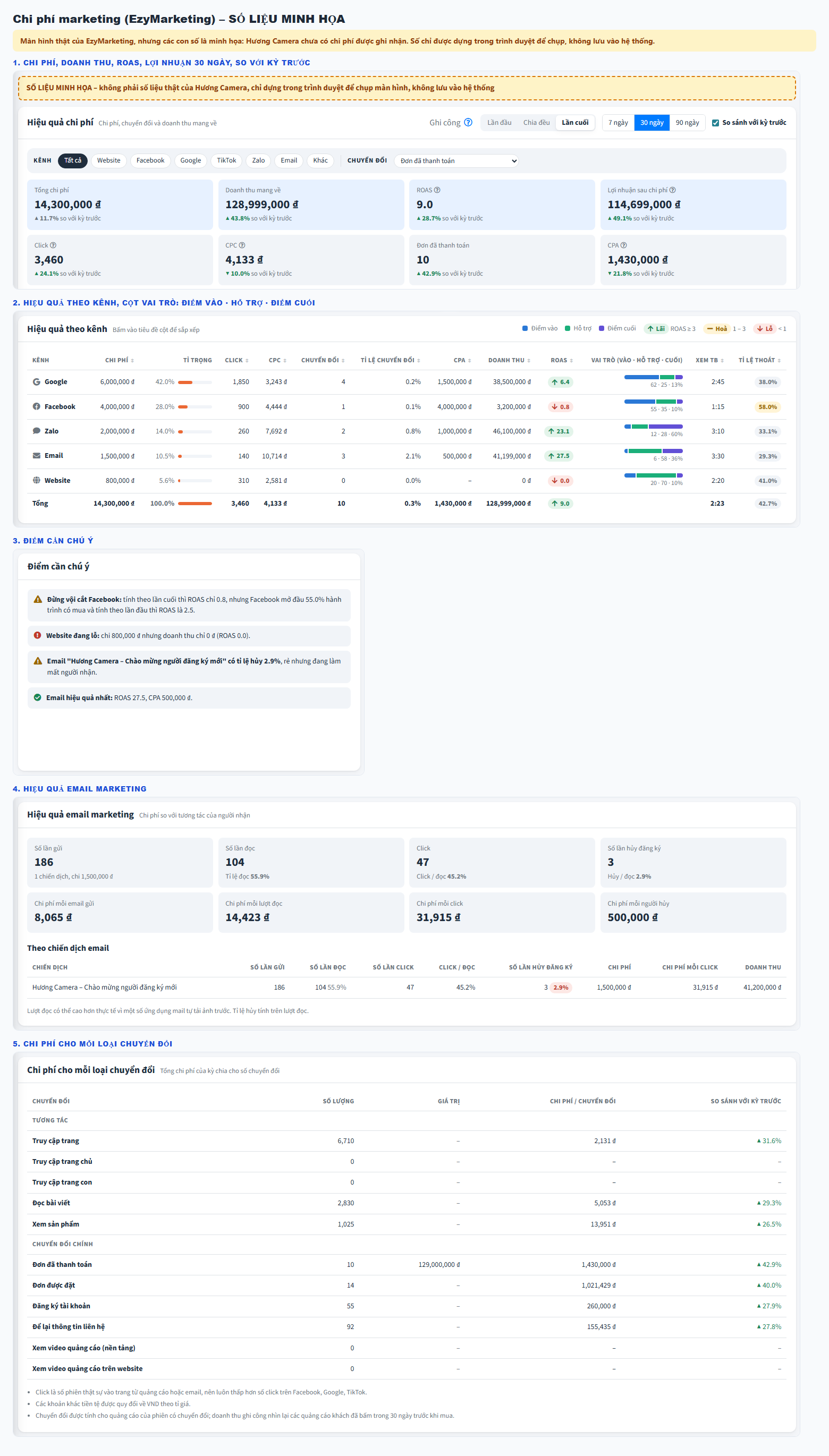Click the Email channel chip
The height and width of the screenshot is (1456, 829).
pyautogui.click(x=289, y=160)
